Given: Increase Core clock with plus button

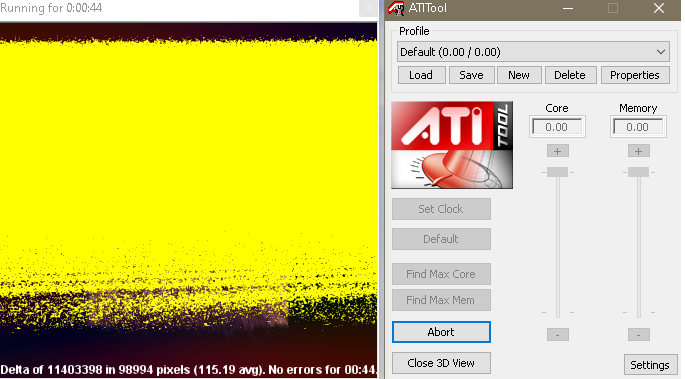Looking at the screenshot, I should (x=557, y=151).
